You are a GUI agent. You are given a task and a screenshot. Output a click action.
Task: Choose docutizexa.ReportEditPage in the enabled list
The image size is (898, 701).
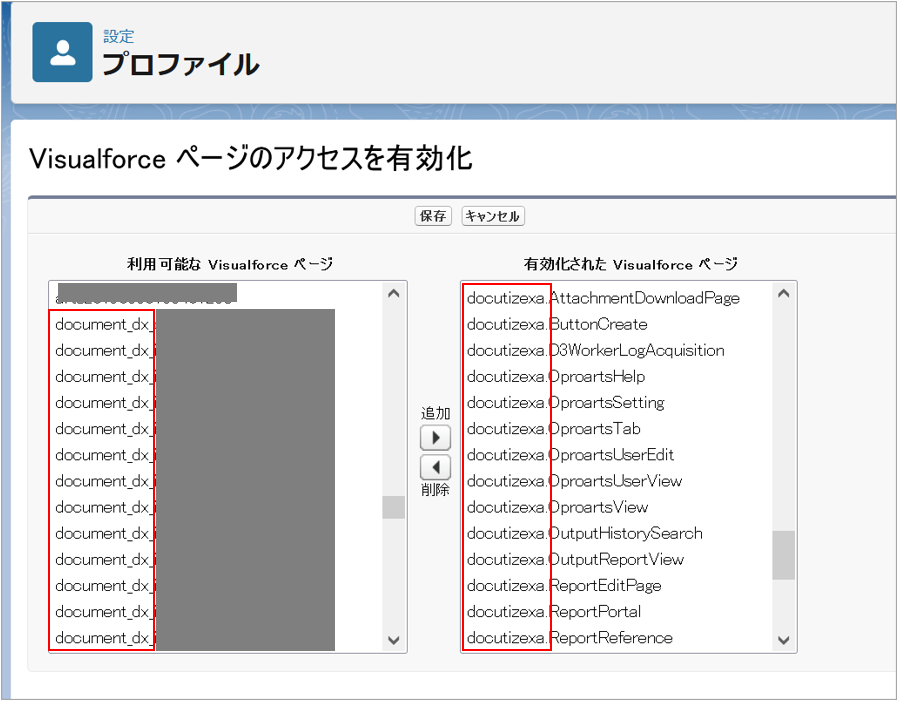(x=564, y=585)
